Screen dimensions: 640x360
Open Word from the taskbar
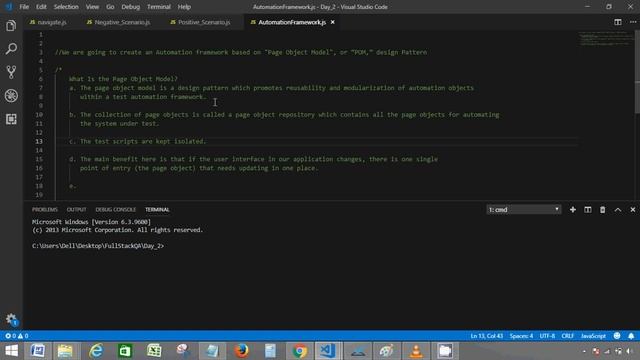pyautogui.click(x=38, y=351)
